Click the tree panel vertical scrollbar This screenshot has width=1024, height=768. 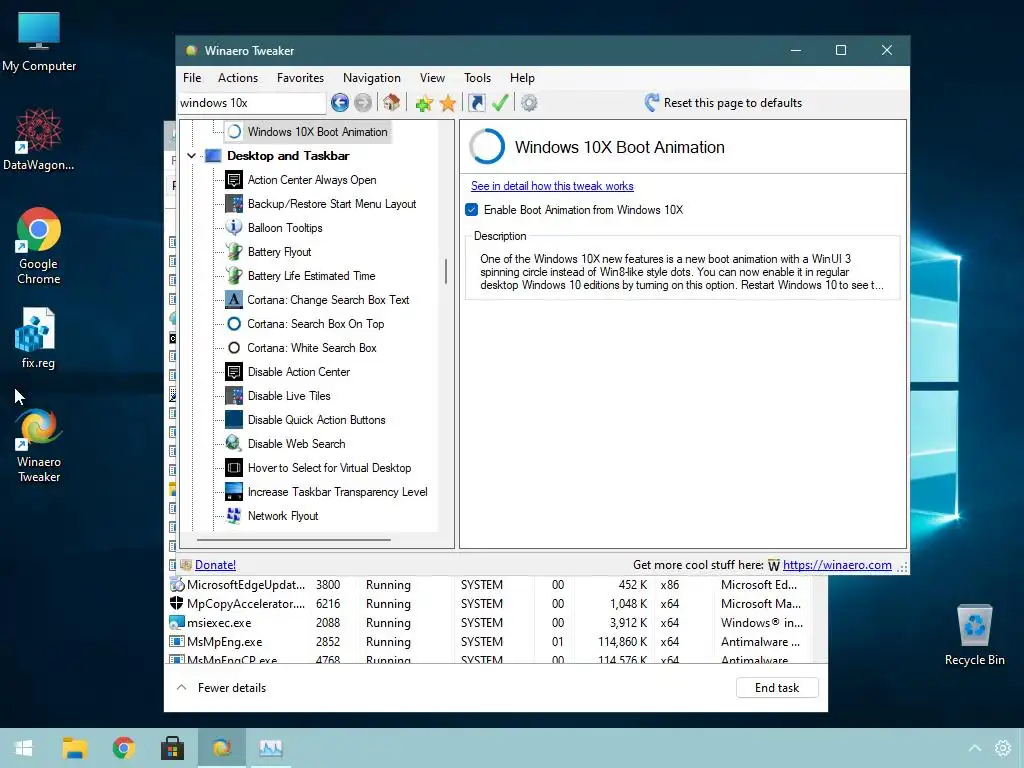click(446, 272)
